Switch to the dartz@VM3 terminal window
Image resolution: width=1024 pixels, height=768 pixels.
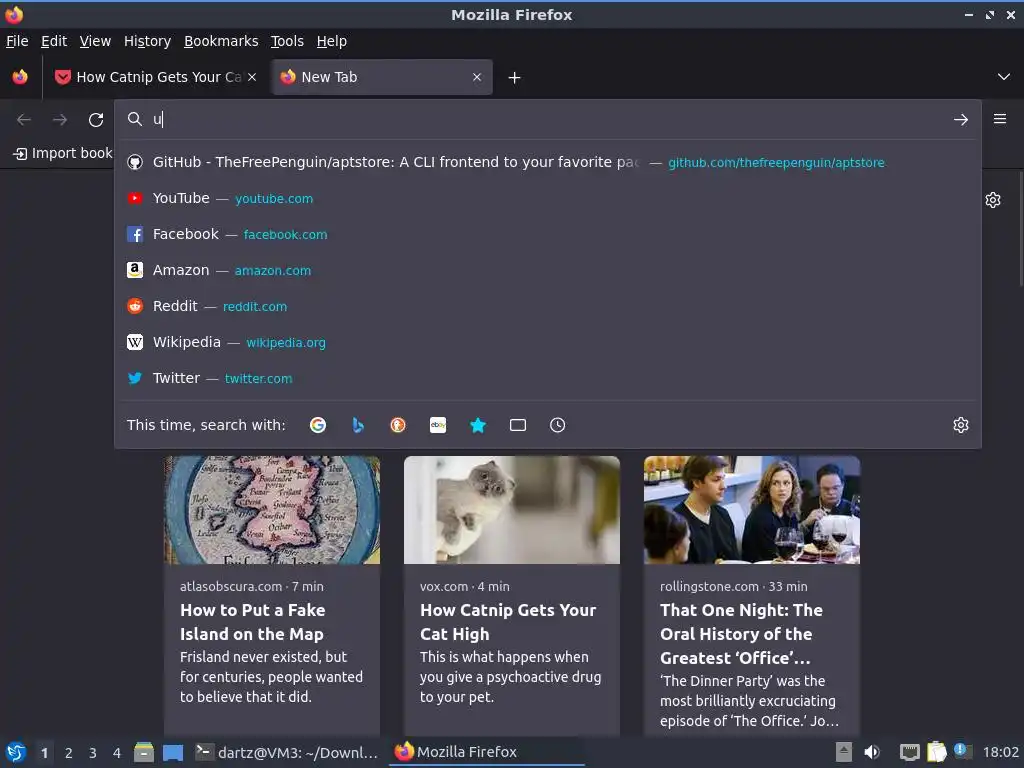tap(287, 752)
